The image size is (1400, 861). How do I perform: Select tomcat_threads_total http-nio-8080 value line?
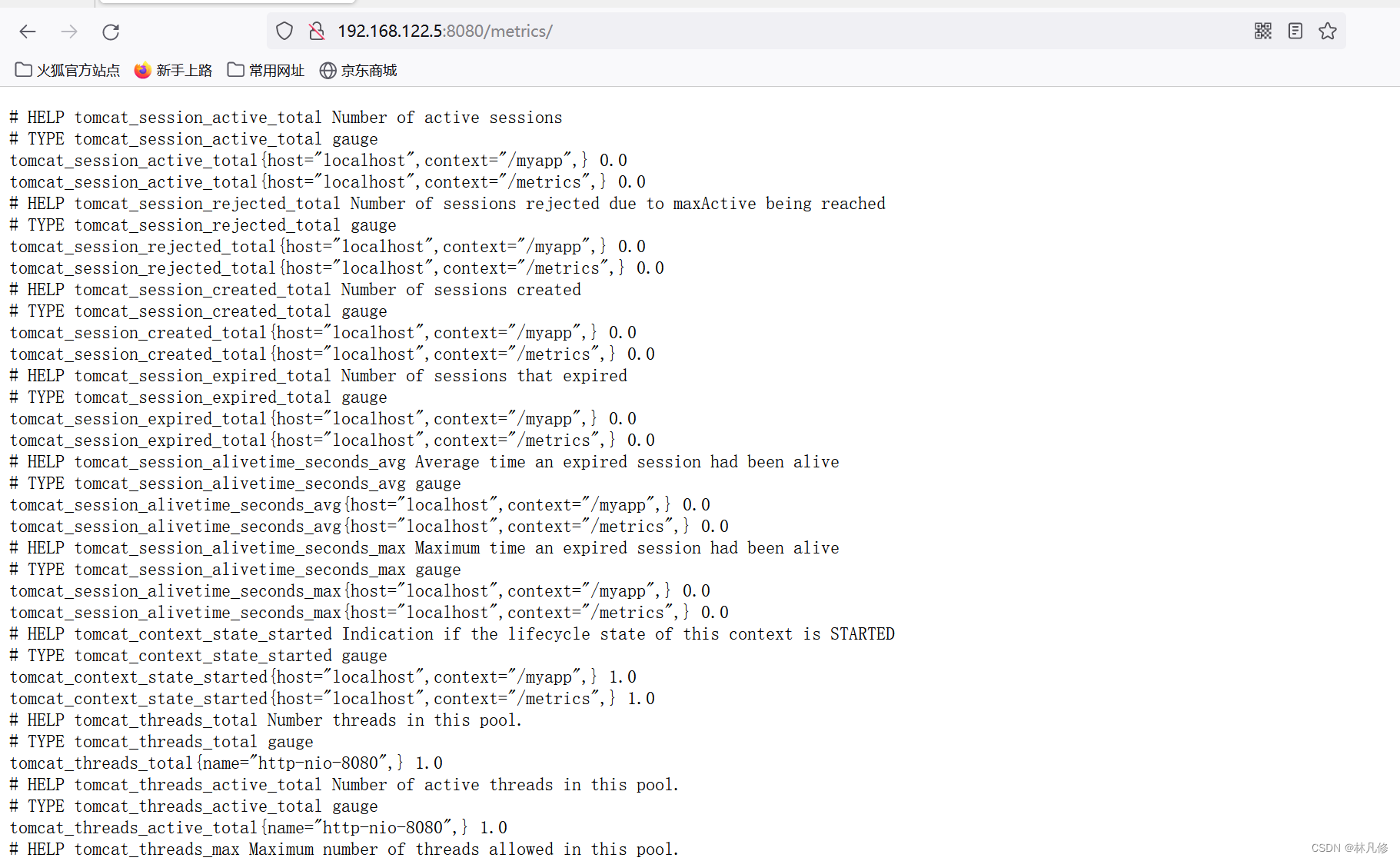[x=226, y=763]
